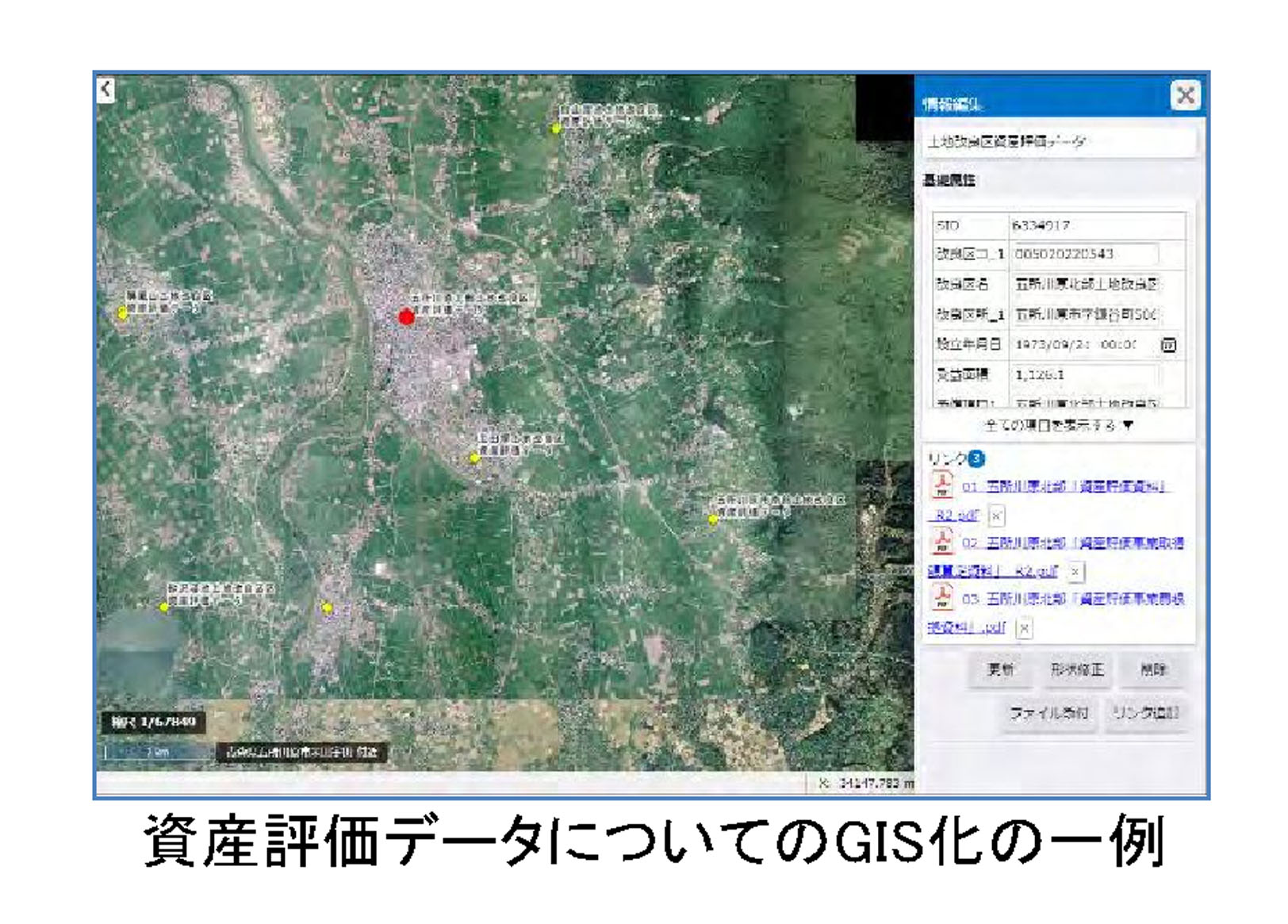The width and height of the screenshot is (1288, 924).
Task: Click the 基礎属性 section heading
Action: pyautogui.click(x=949, y=180)
